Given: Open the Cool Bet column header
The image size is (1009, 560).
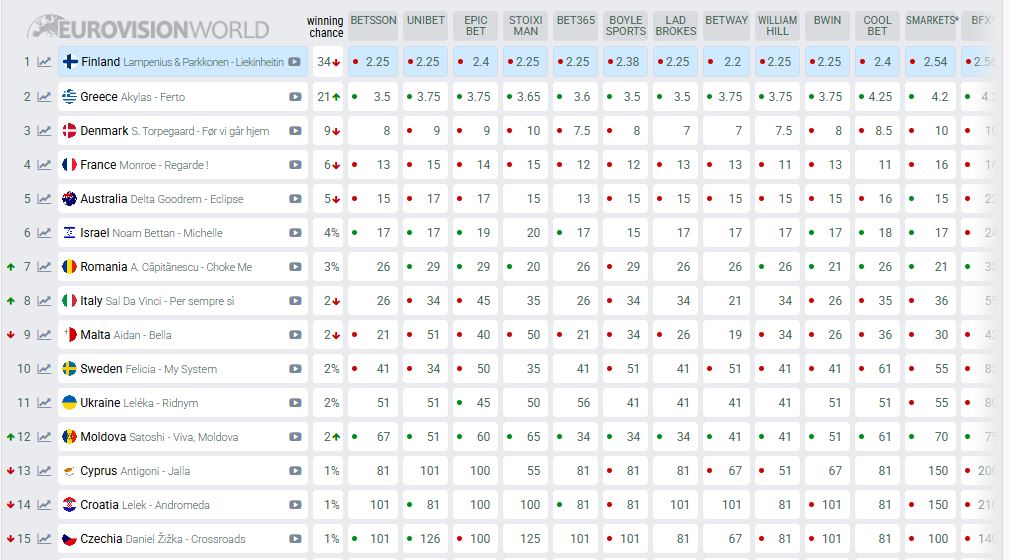Looking at the screenshot, I should 877,26.
